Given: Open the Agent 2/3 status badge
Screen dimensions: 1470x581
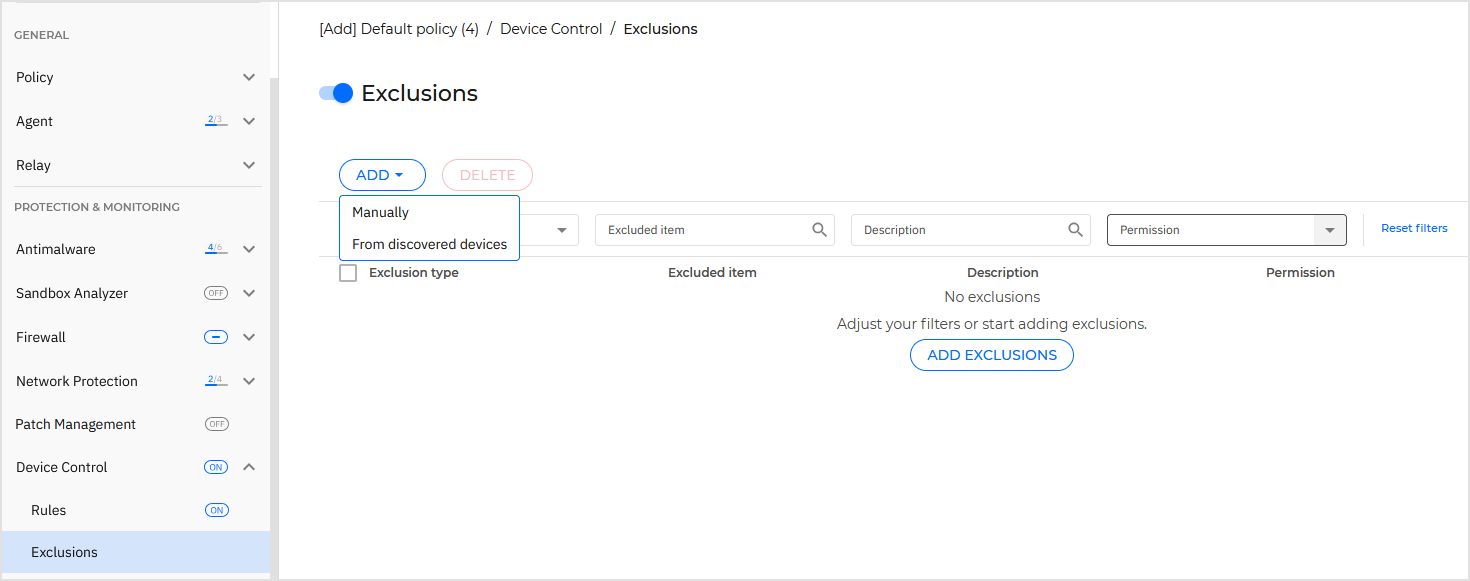Looking at the screenshot, I should point(214,118).
